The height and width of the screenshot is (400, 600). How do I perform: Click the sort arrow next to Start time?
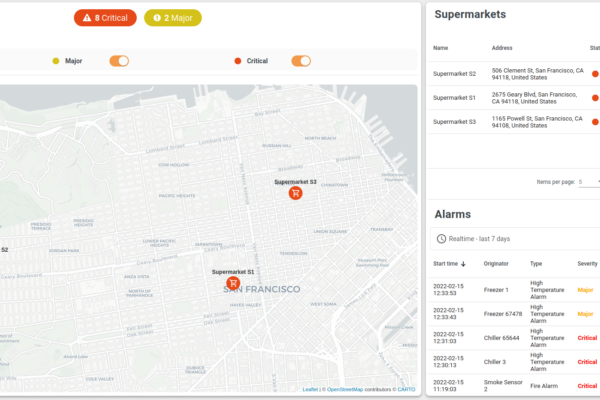[x=463, y=264]
